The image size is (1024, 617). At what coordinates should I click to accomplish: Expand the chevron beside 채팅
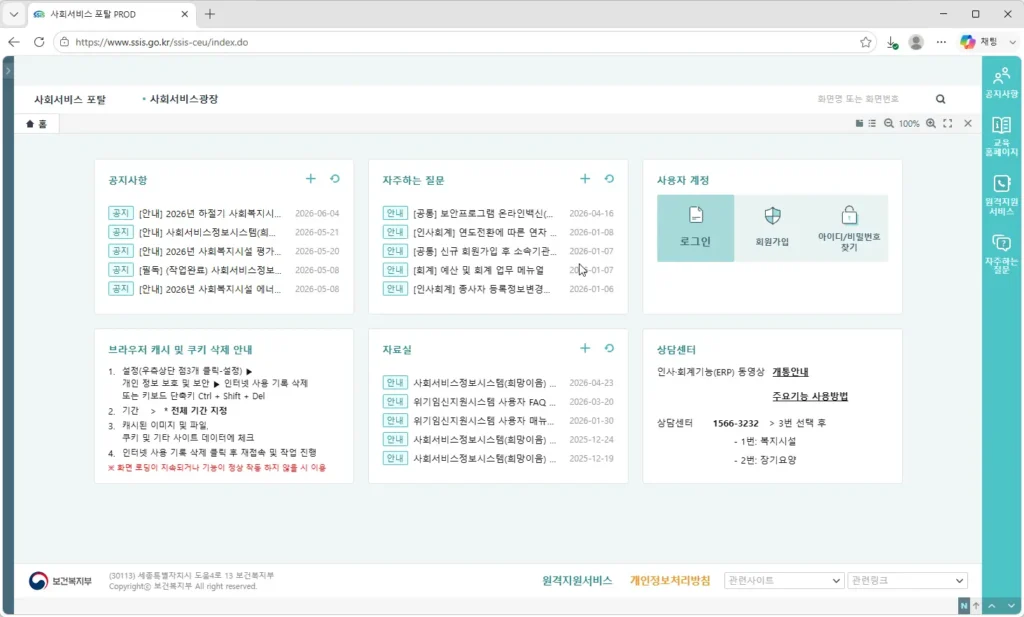coord(1012,42)
